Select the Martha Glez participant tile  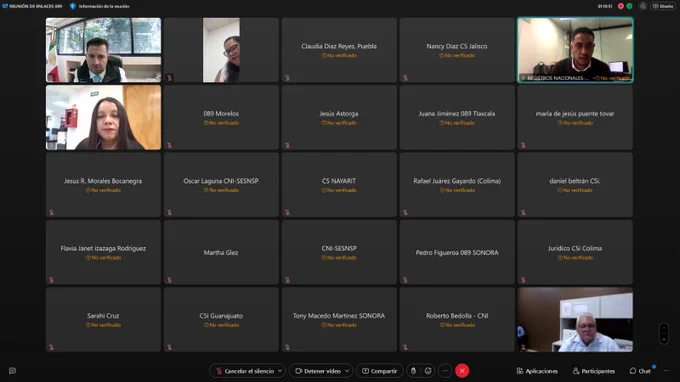221,252
